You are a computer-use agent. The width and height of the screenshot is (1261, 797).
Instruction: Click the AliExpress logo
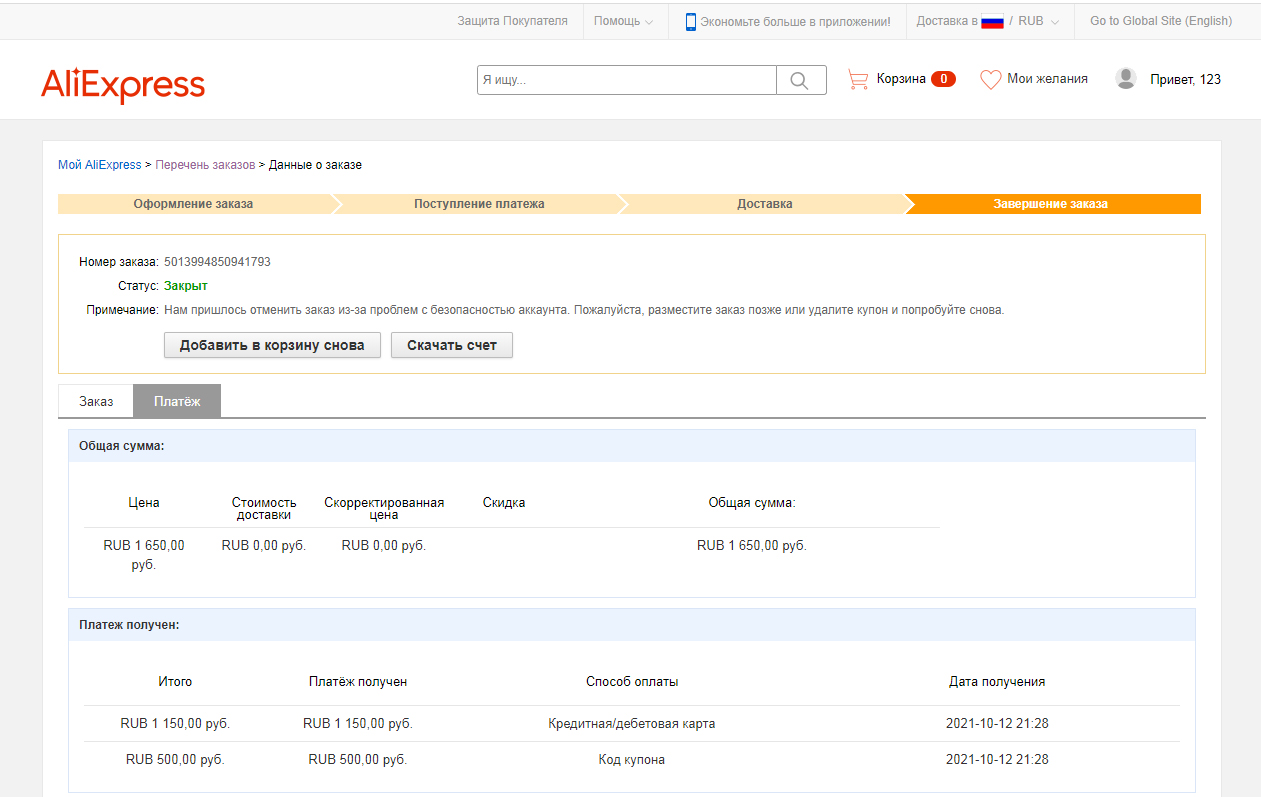(123, 85)
